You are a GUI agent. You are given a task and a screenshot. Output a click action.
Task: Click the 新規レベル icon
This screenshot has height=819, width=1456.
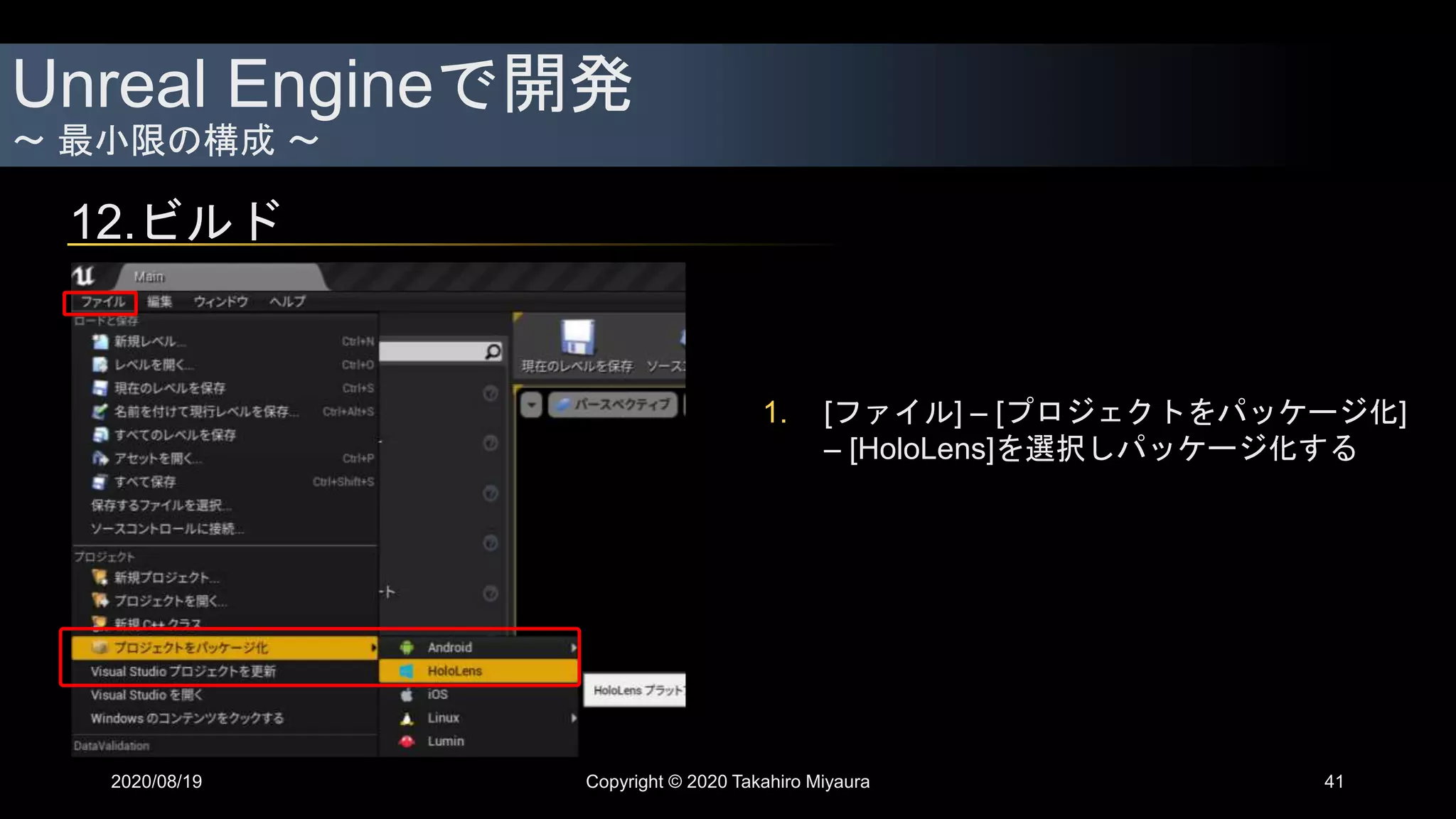pyautogui.click(x=100, y=342)
